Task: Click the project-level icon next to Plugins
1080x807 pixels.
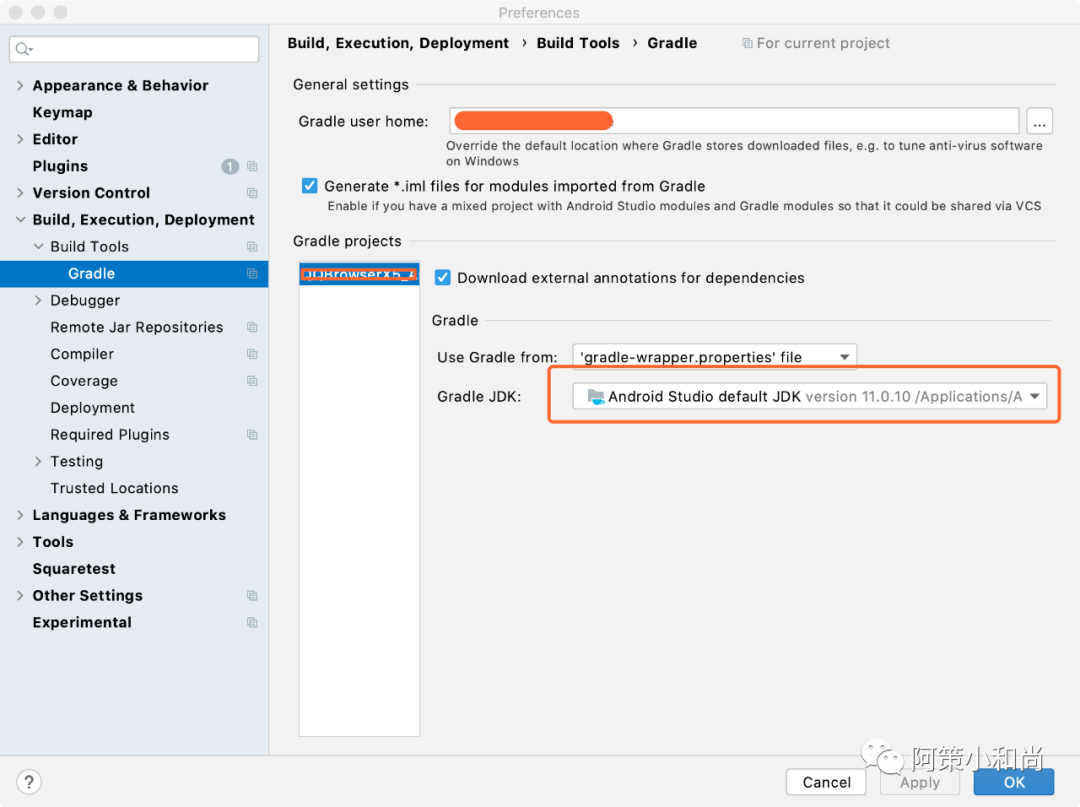Action: tap(252, 167)
